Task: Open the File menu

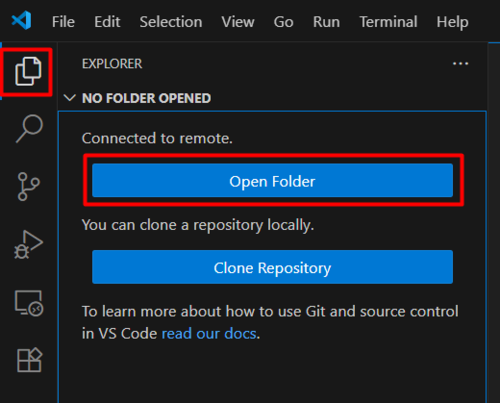Action: (x=63, y=22)
